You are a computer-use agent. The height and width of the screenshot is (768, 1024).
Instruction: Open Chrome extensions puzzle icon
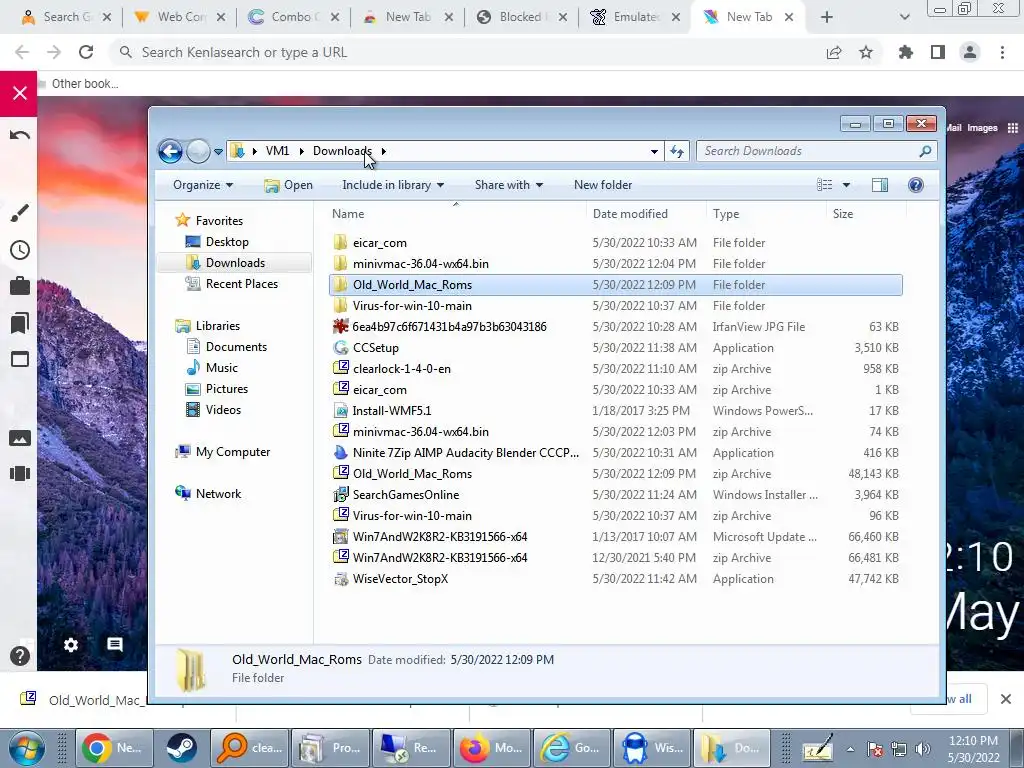906,52
